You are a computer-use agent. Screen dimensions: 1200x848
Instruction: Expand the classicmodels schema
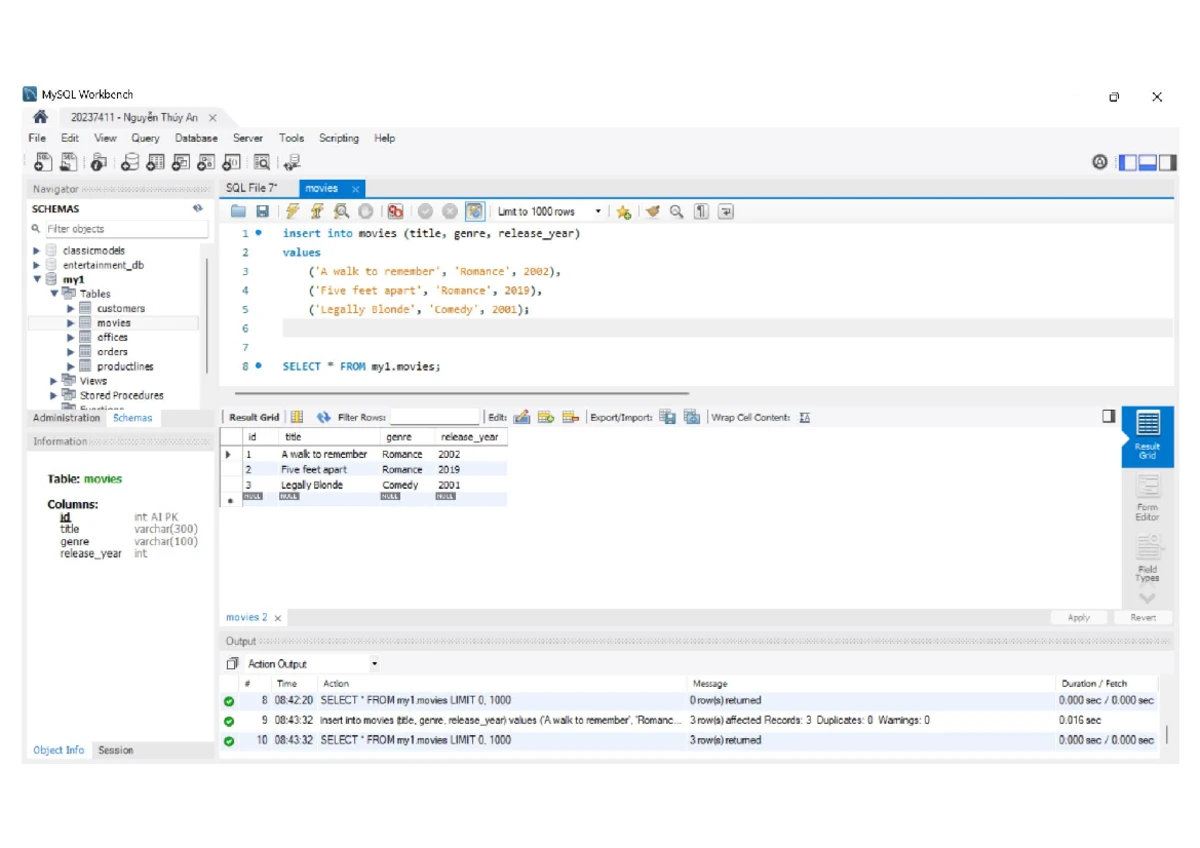coord(37,251)
